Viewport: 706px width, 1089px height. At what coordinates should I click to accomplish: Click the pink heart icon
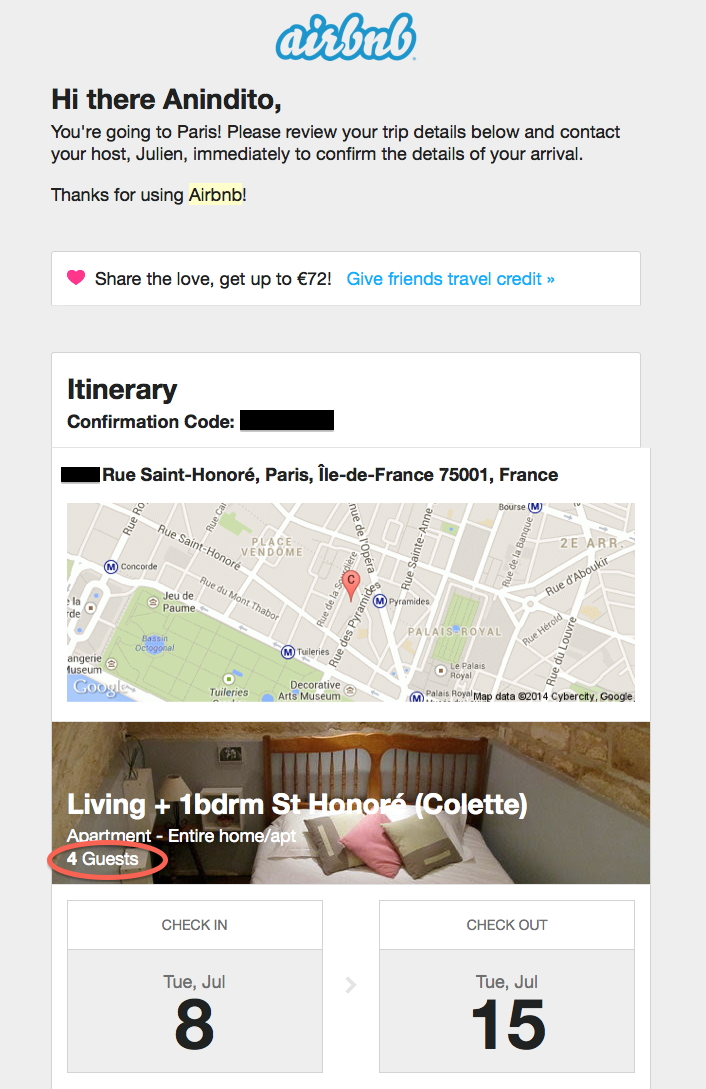[x=76, y=278]
